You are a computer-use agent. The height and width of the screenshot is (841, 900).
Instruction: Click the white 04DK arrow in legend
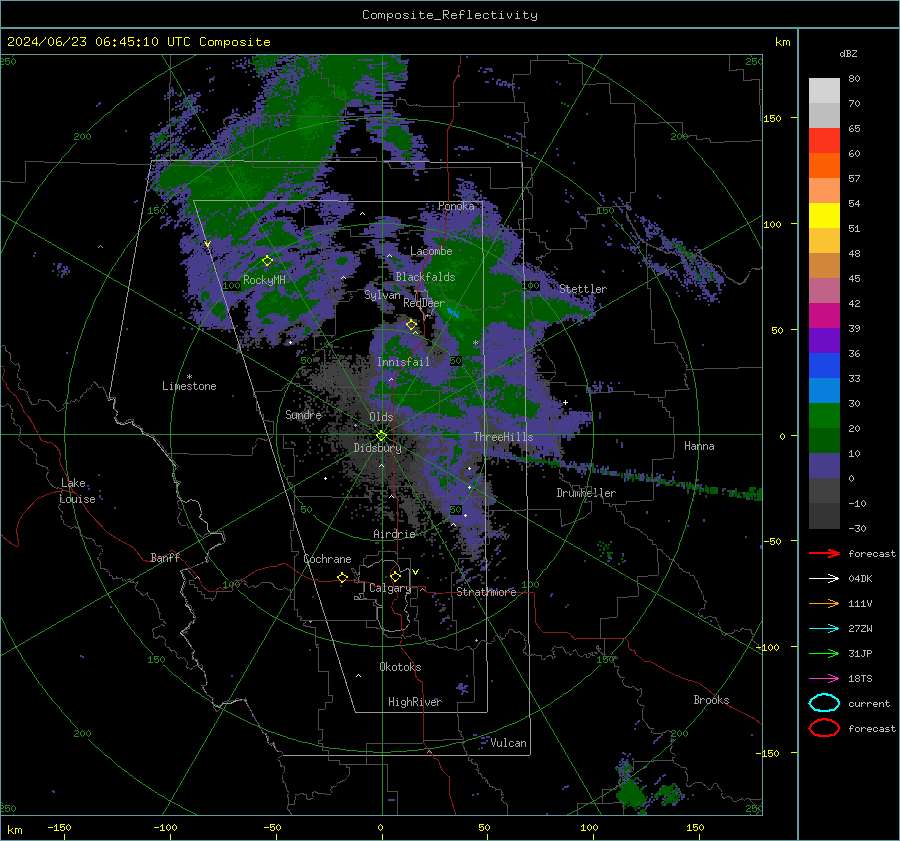824,578
